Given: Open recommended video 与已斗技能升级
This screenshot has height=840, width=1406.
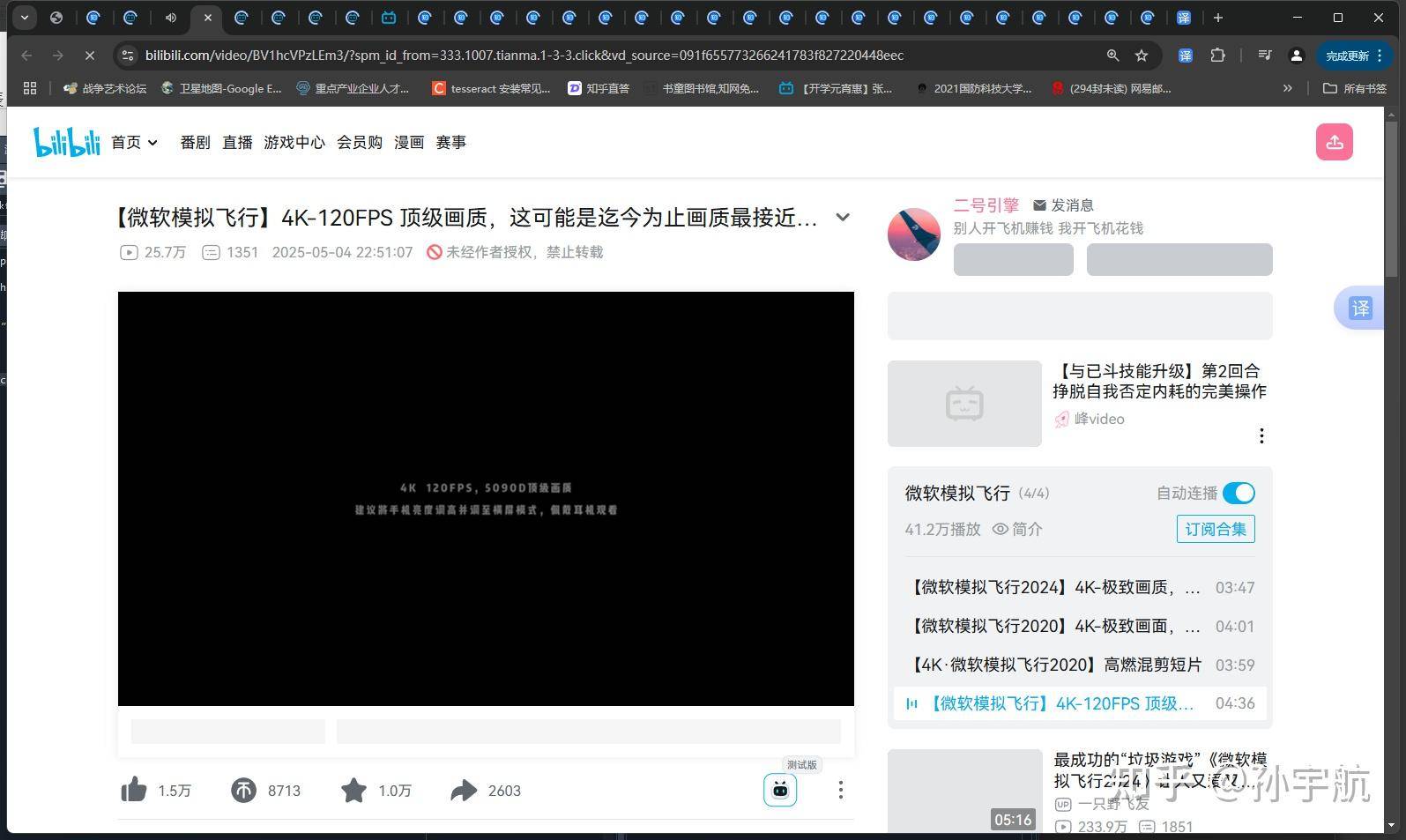Looking at the screenshot, I should point(1159,381).
